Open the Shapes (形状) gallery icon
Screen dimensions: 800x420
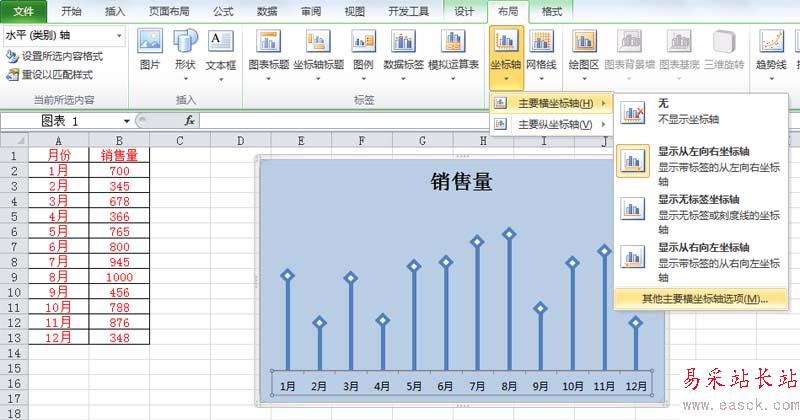185,42
